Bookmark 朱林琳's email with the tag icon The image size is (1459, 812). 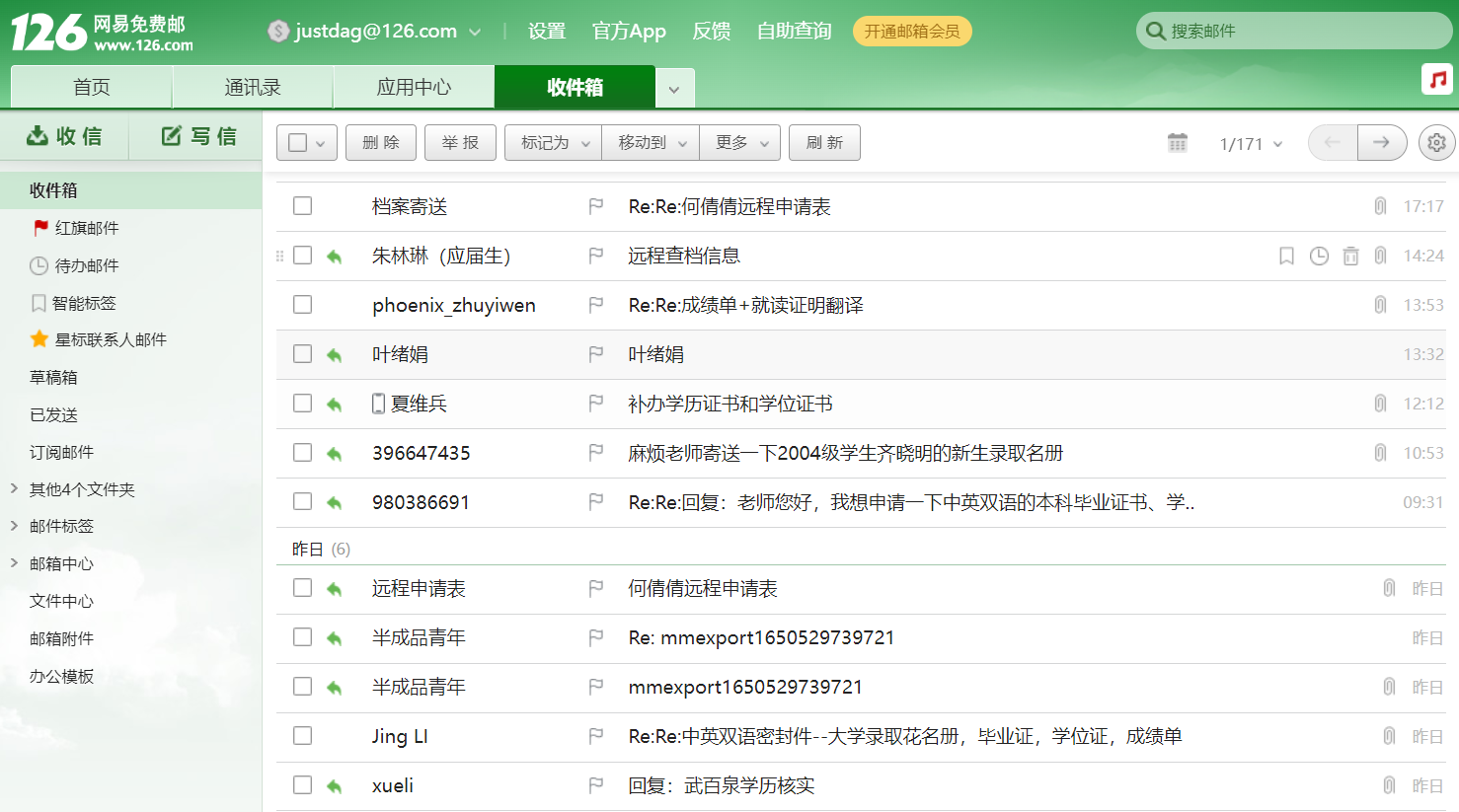(1285, 256)
